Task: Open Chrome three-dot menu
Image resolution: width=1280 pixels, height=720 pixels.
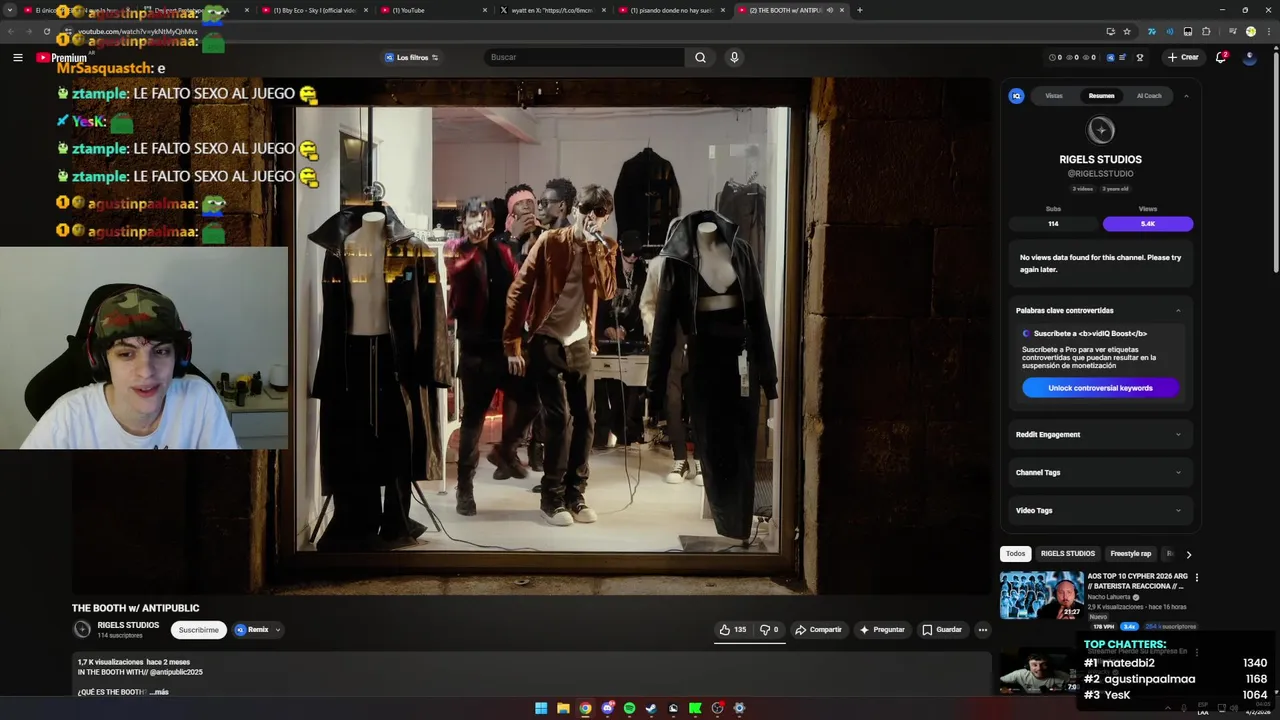Action: [x=1267, y=31]
